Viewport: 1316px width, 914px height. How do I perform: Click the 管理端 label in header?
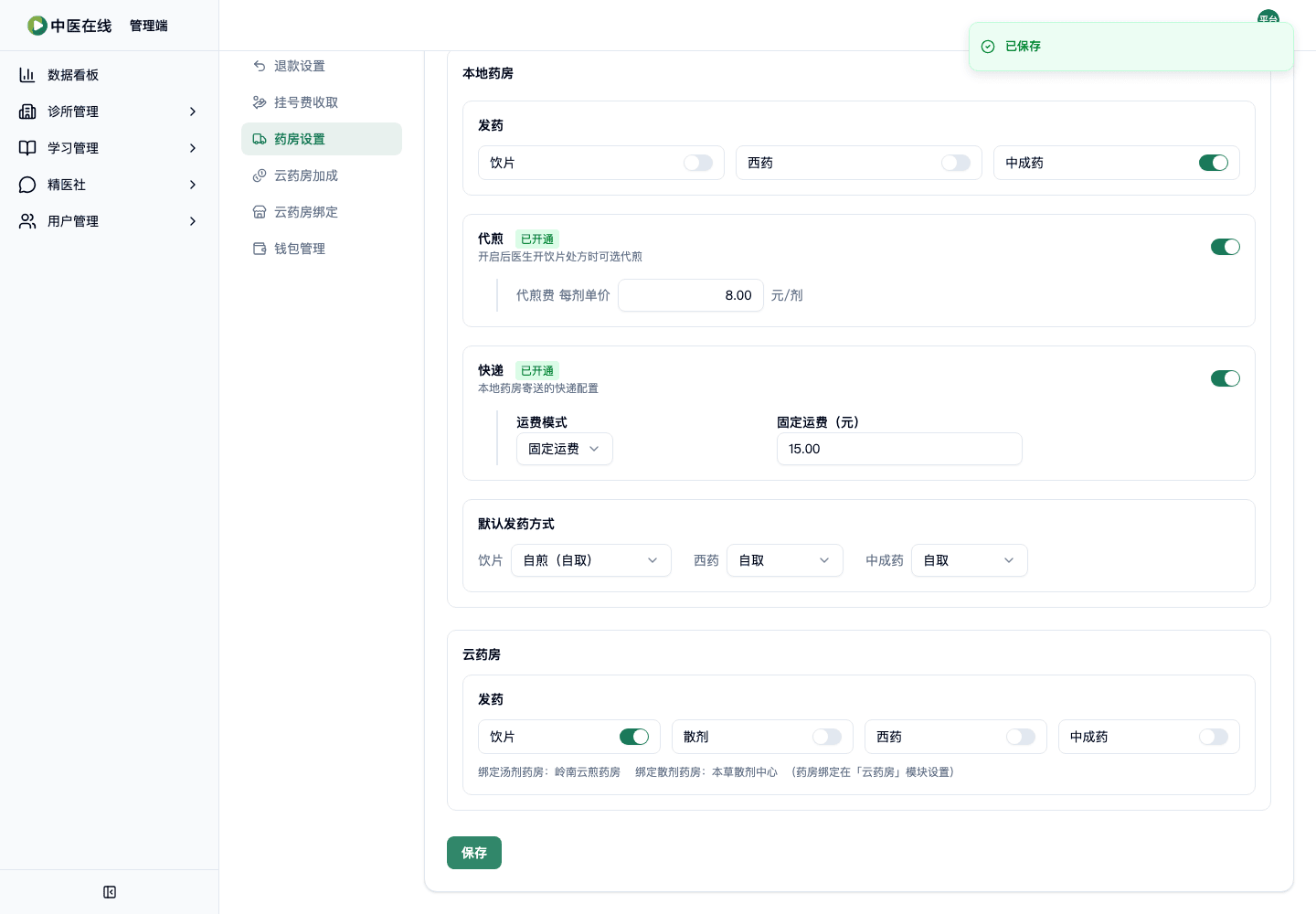click(149, 26)
